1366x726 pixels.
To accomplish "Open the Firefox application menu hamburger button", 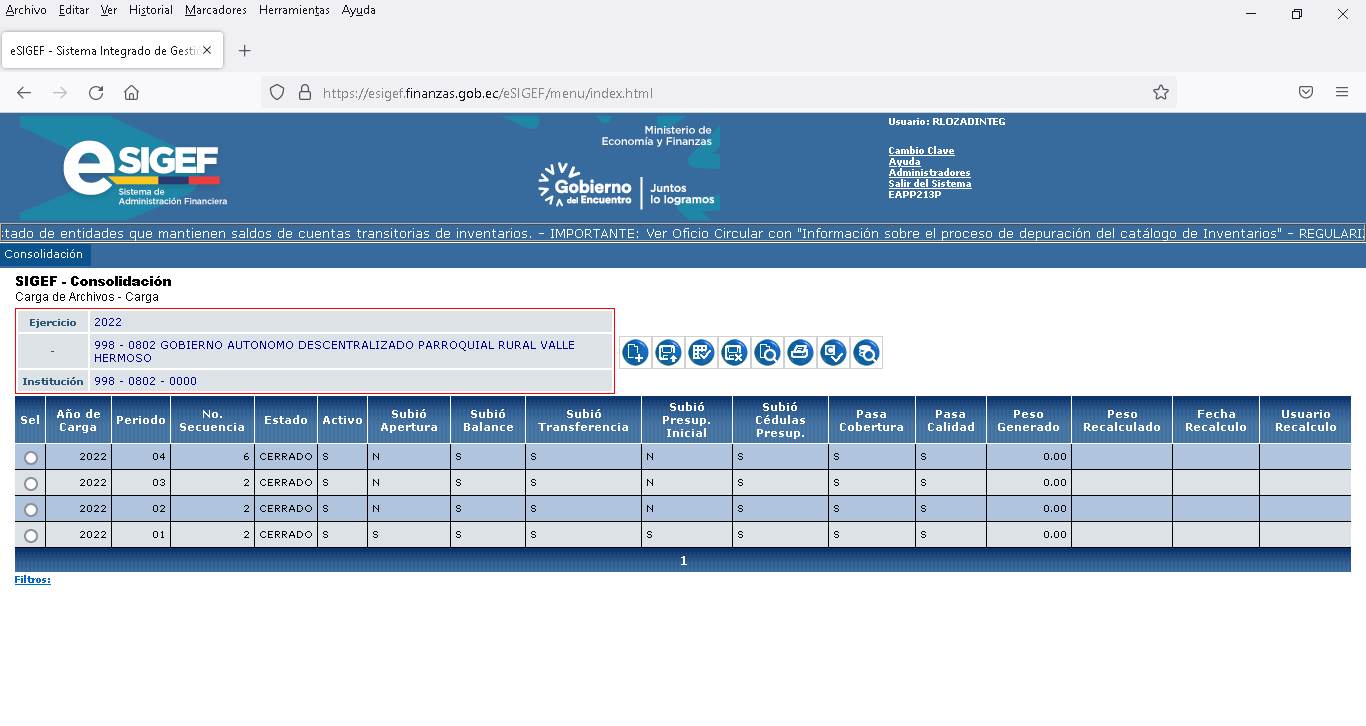I will (x=1342, y=92).
